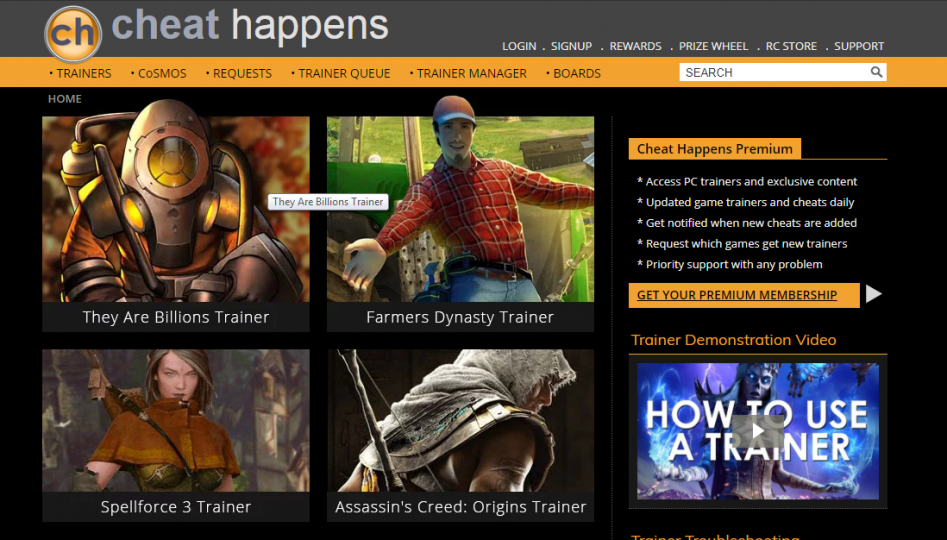Screen dimensions: 947x540
Task: Open the Support page link
Action: (859, 46)
